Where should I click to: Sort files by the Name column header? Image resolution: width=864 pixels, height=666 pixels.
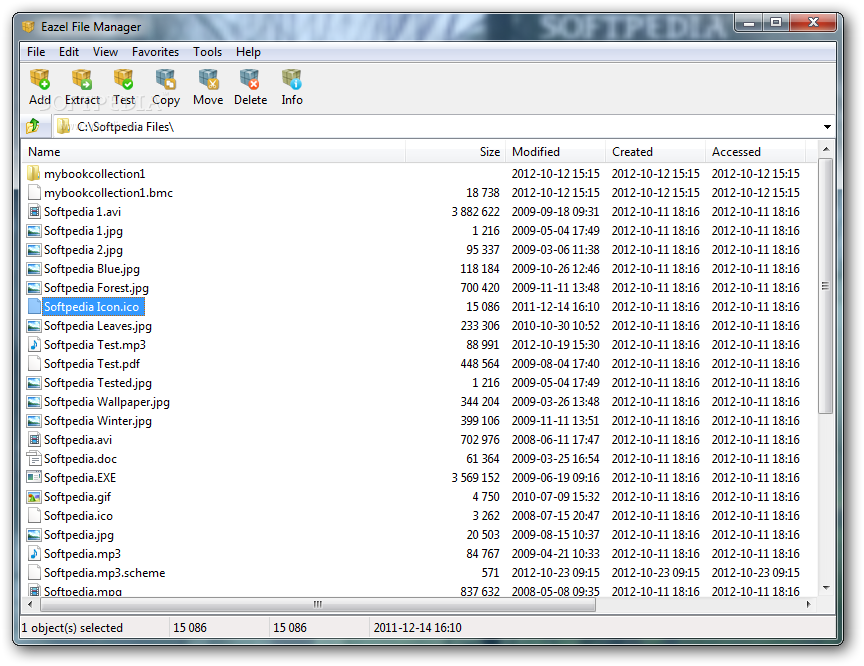click(213, 151)
